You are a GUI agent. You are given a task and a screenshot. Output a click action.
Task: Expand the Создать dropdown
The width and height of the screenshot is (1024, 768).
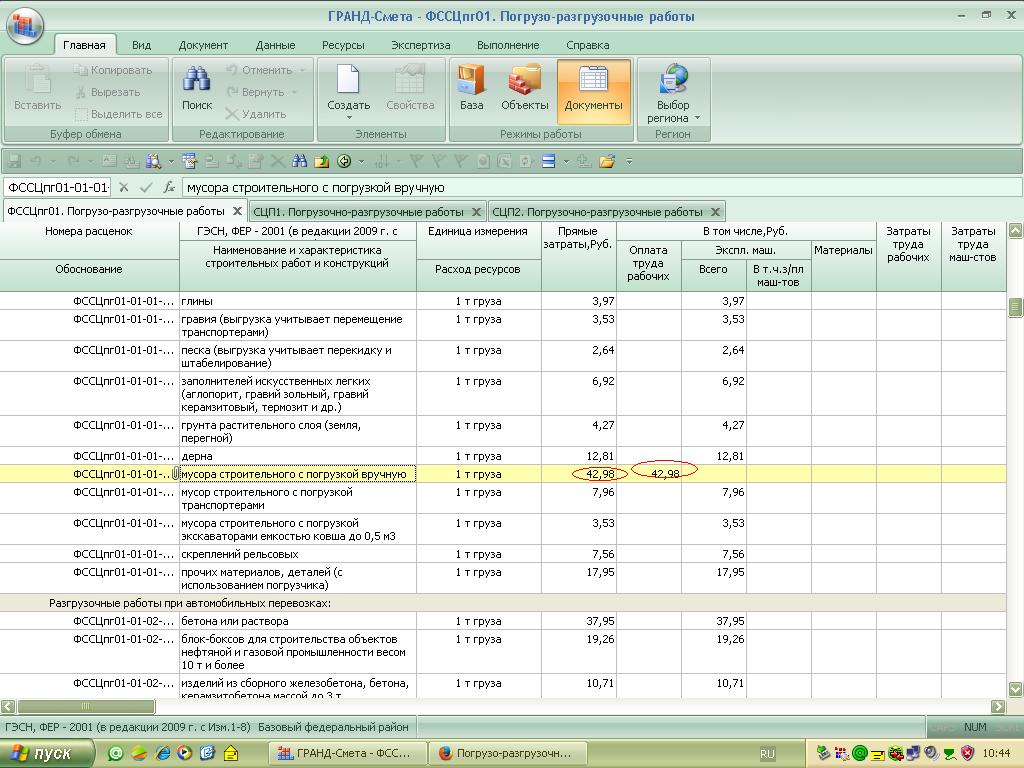[349, 118]
